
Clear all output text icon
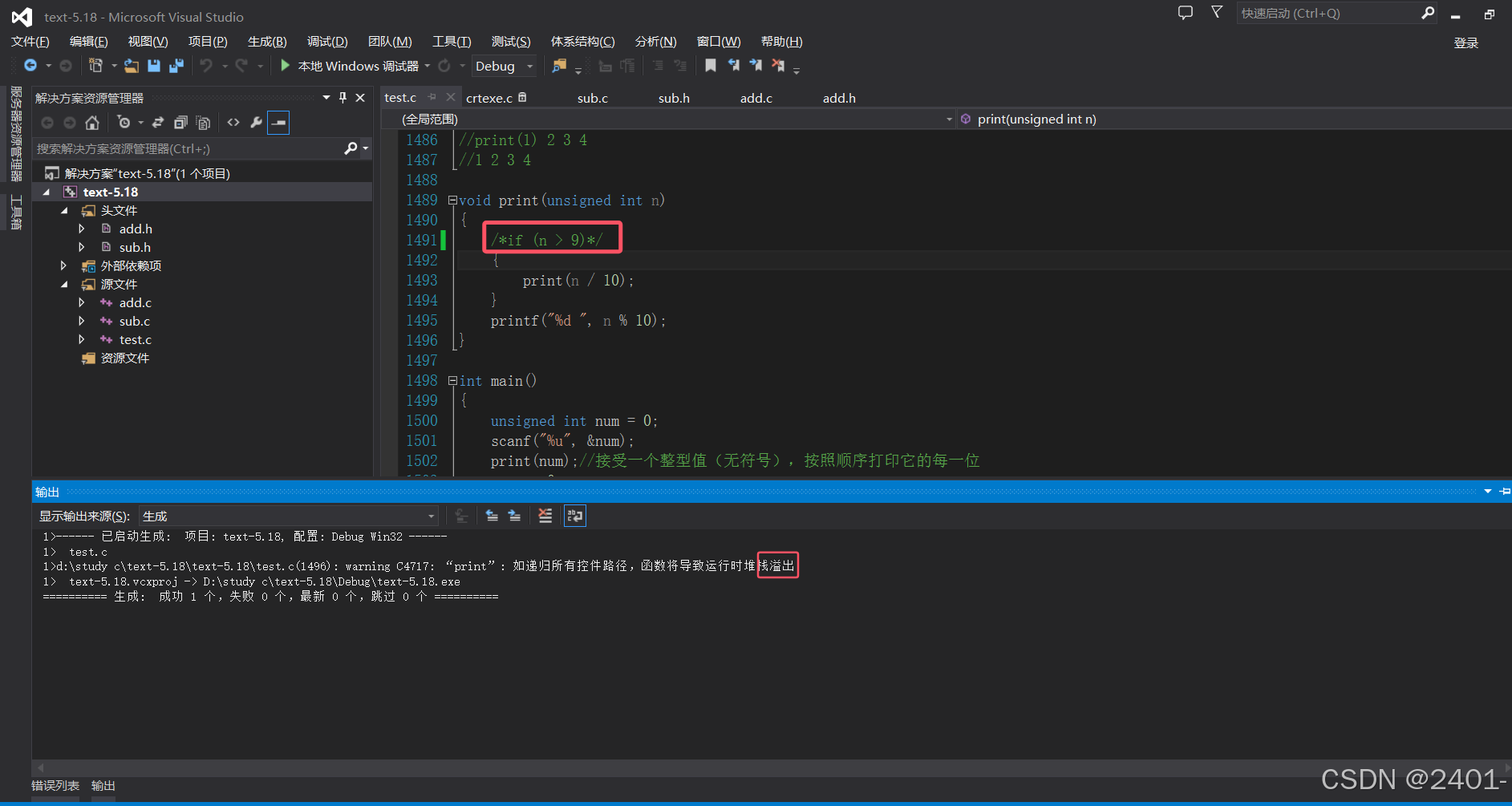(x=545, y=516)
